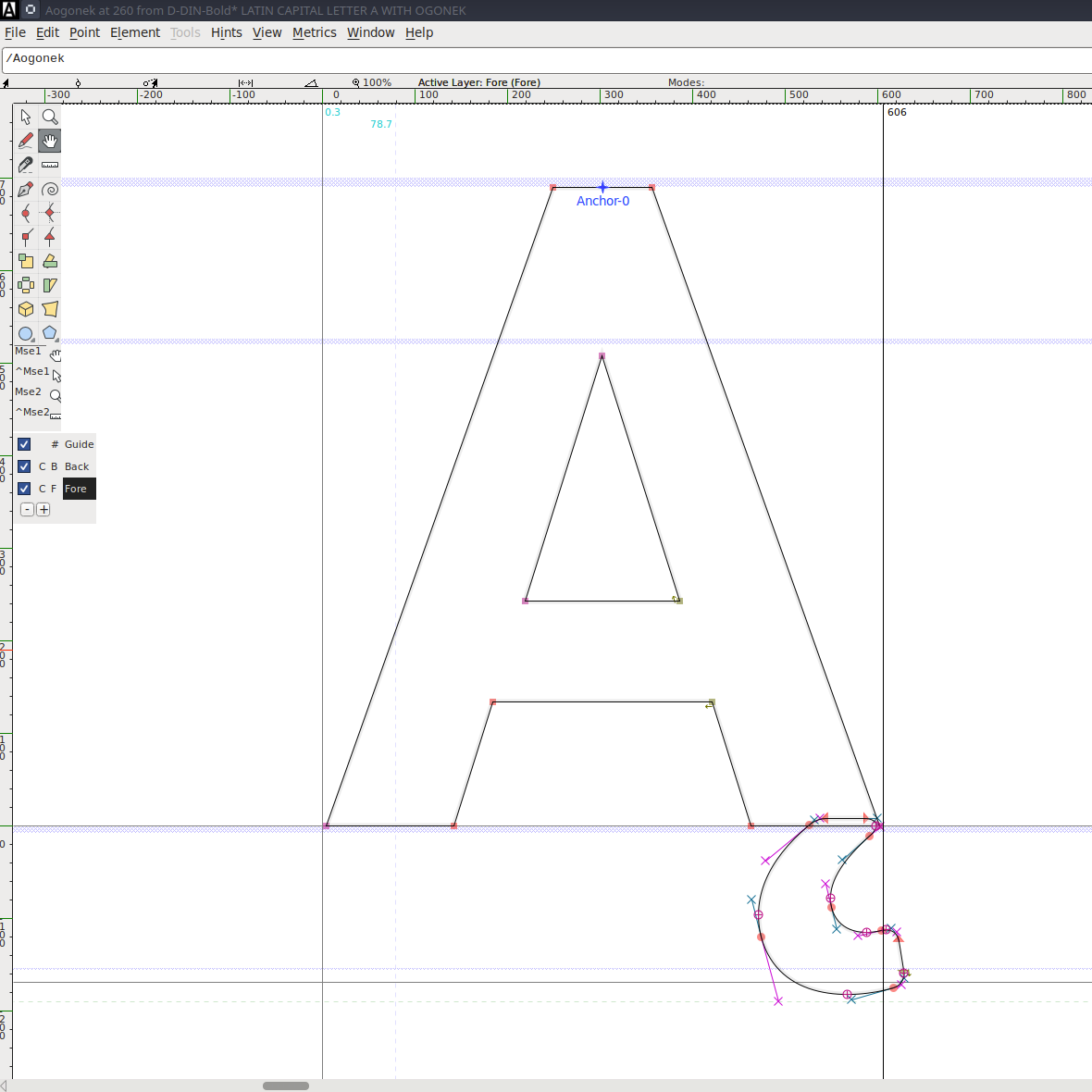The height and width of the screenshot is (1092, 1092).
Task: Disable the Back layer checkbox
Action: click(x=23, y=466)
